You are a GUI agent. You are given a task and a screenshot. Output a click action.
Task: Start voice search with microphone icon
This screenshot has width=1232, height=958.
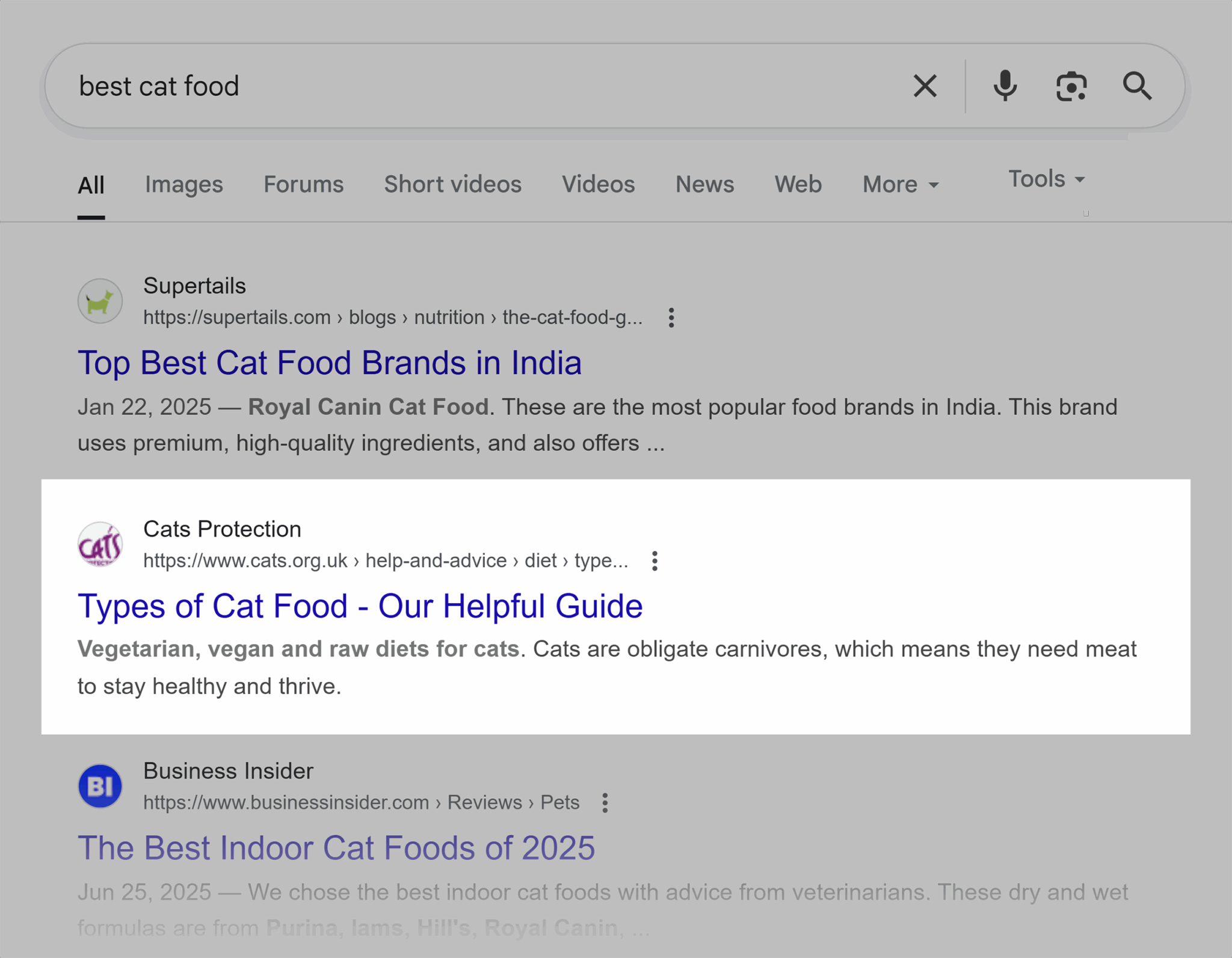point(1005,86)
